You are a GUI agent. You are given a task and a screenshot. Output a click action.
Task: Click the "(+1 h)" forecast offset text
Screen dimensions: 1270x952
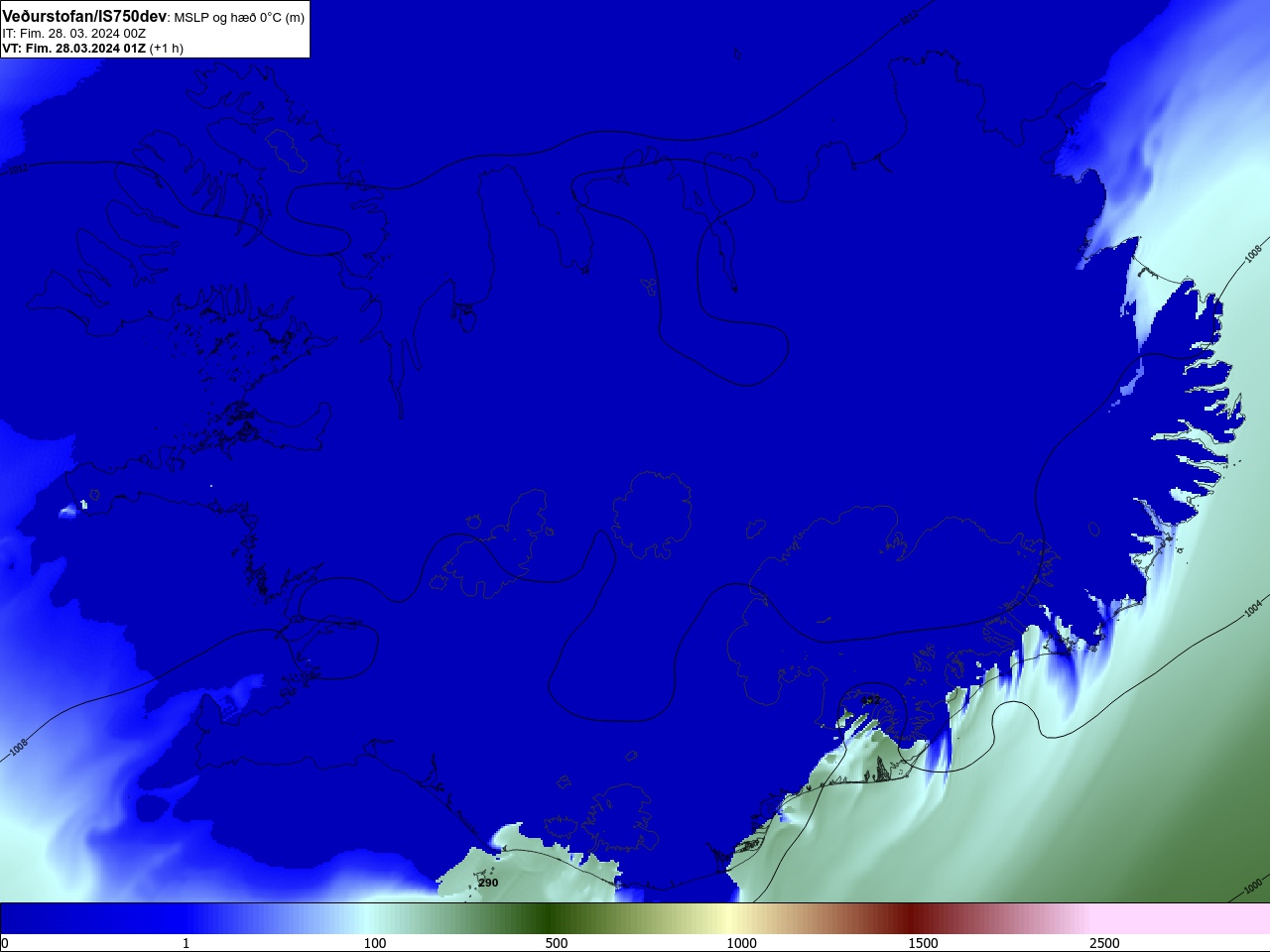(167, 49)
